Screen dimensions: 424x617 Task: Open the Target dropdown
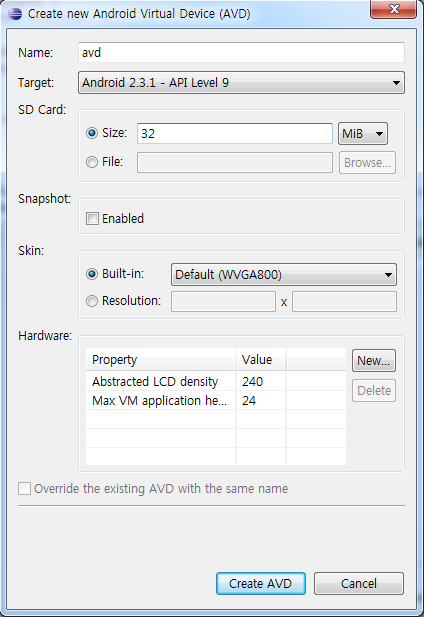241,83
